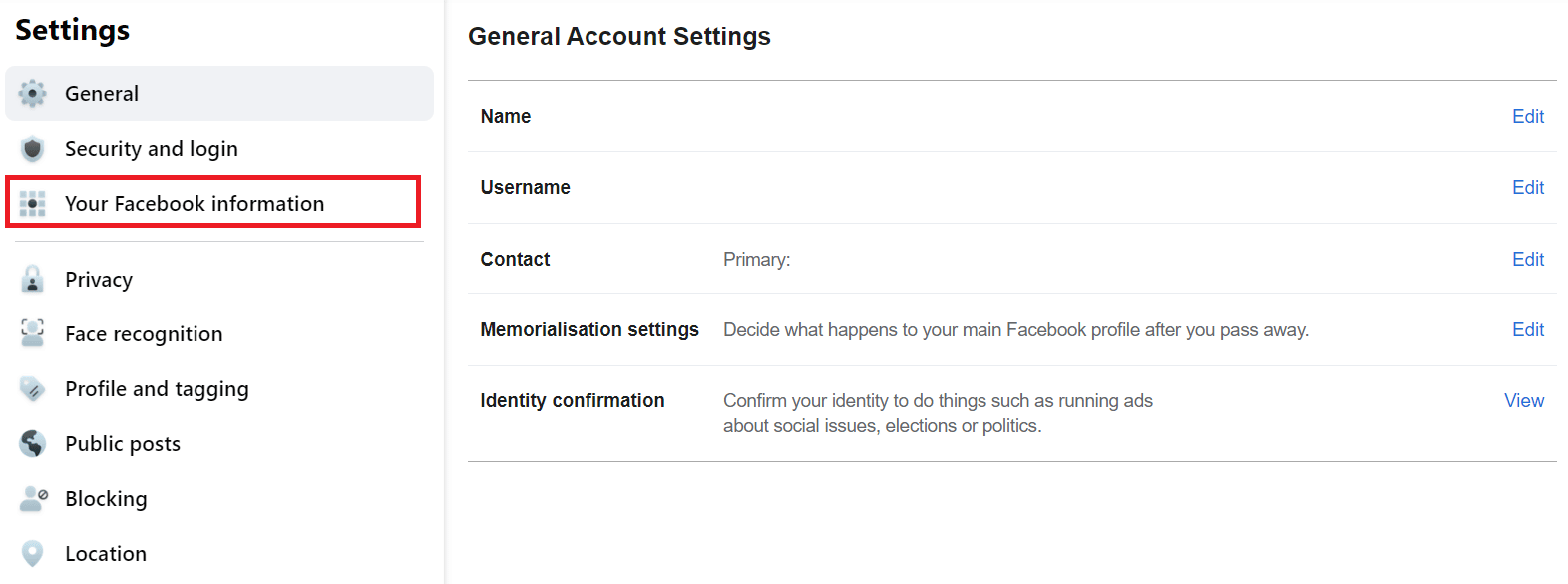Edit your Username
The width and height of the screenshot is (1568, 584).
tap(1528, 187)
